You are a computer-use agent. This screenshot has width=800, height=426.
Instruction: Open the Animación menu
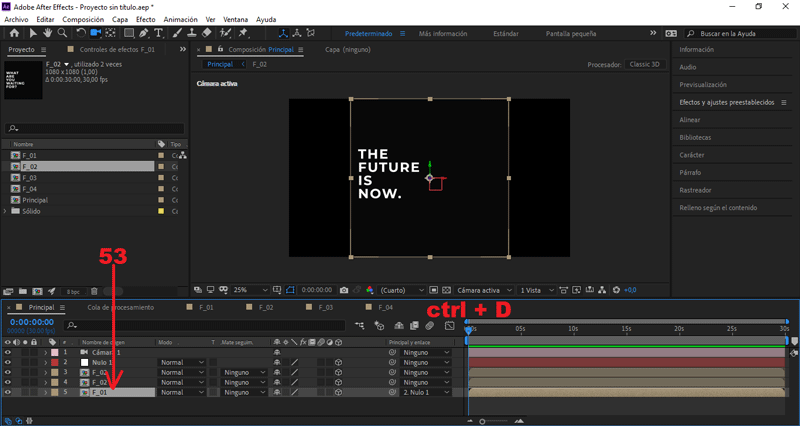180,19
